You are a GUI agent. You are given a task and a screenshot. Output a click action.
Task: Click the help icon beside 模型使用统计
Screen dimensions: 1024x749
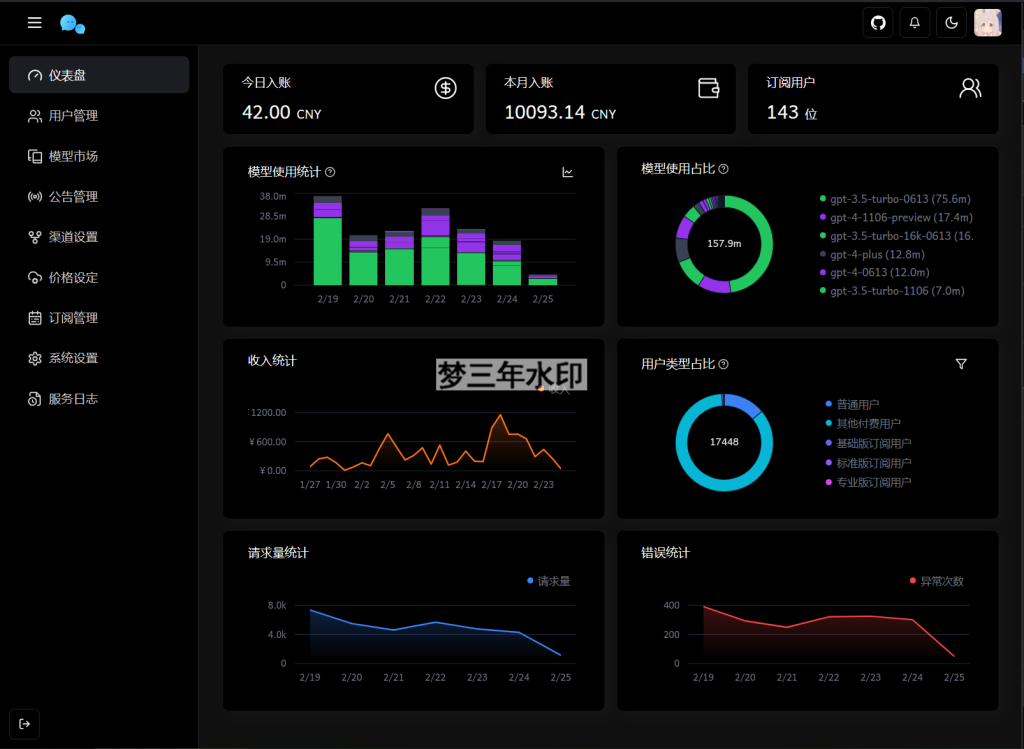(330, 172)
